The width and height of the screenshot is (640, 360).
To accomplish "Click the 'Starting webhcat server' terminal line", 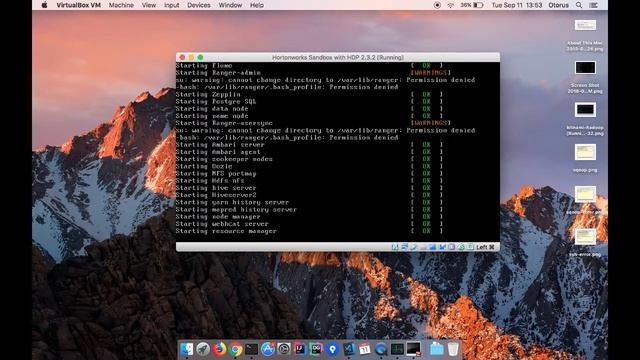I will 222,224.
